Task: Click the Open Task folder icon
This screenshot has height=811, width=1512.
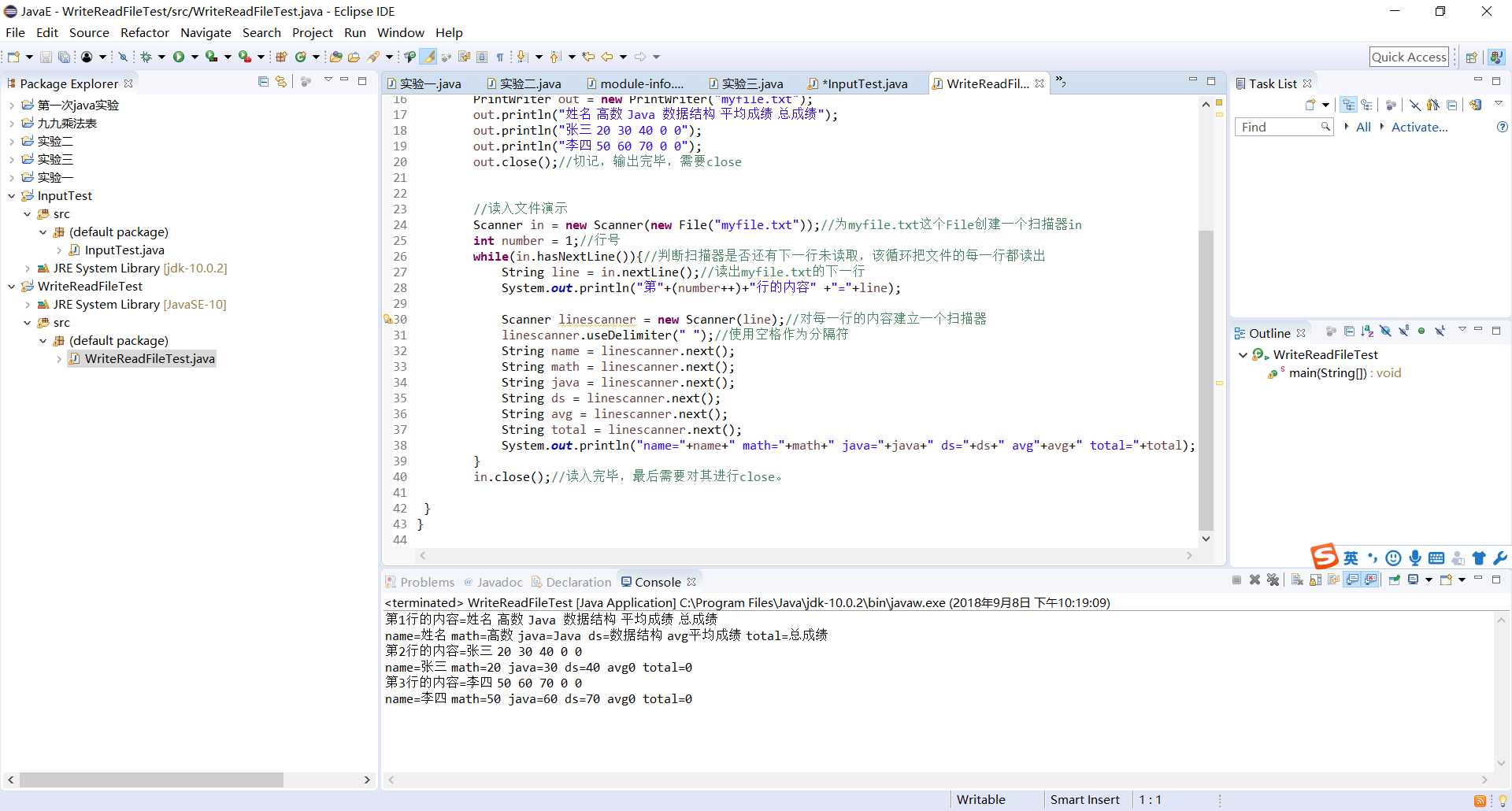Action: point(354,57)
